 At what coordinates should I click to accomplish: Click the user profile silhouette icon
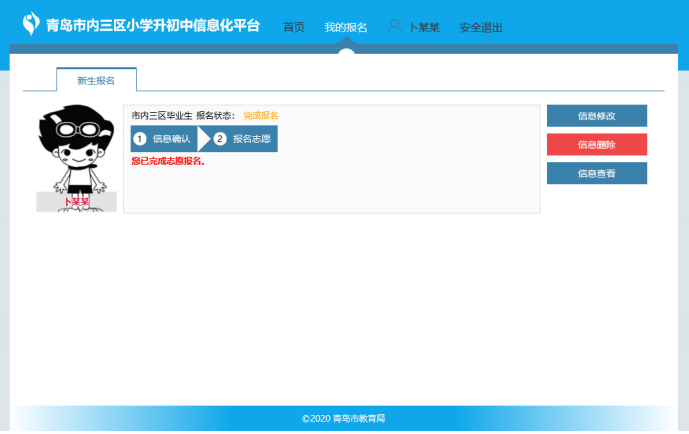pyautogui.click(x=395, y=26)
